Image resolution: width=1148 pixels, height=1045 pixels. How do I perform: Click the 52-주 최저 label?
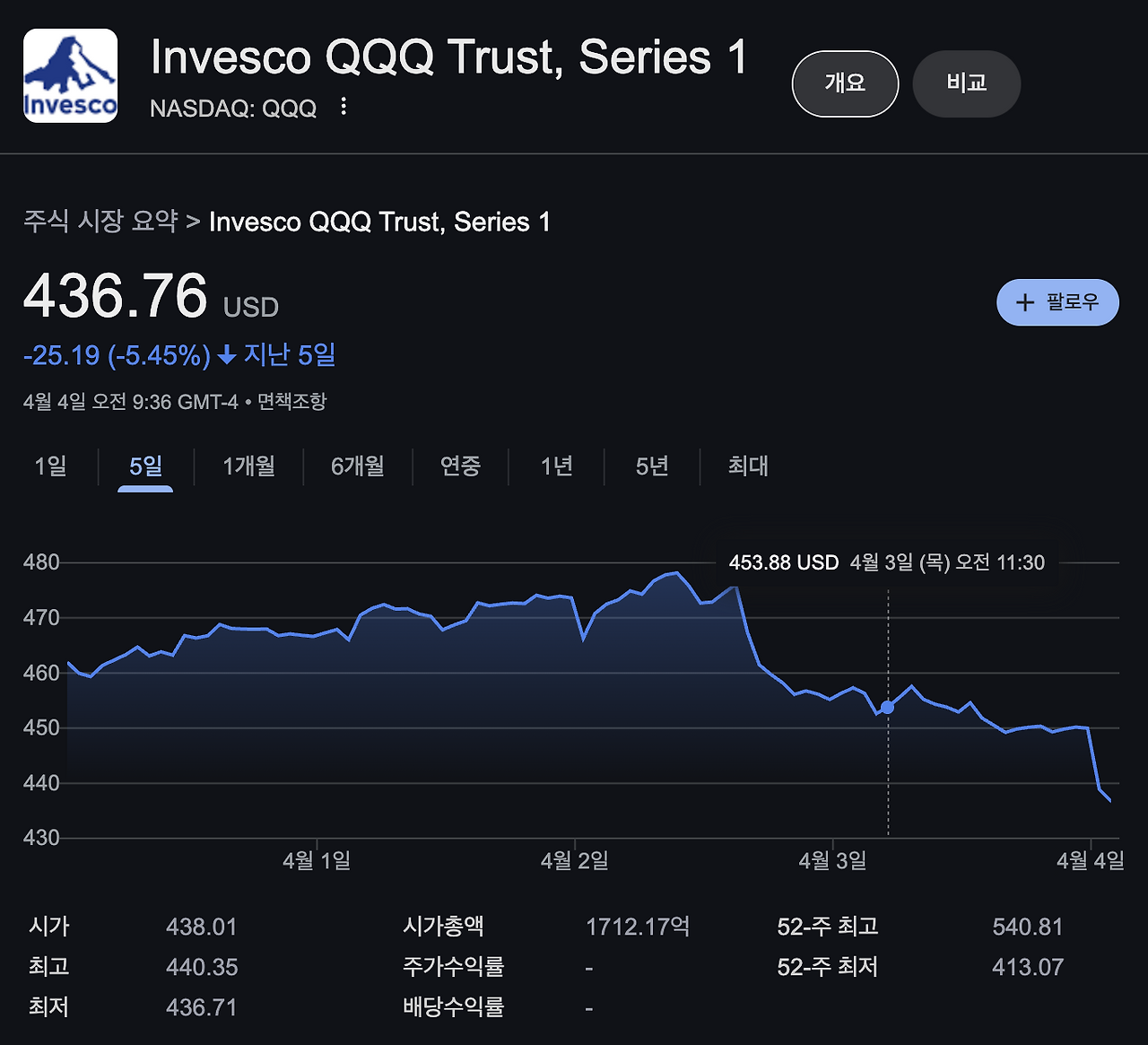pos(828,967)
